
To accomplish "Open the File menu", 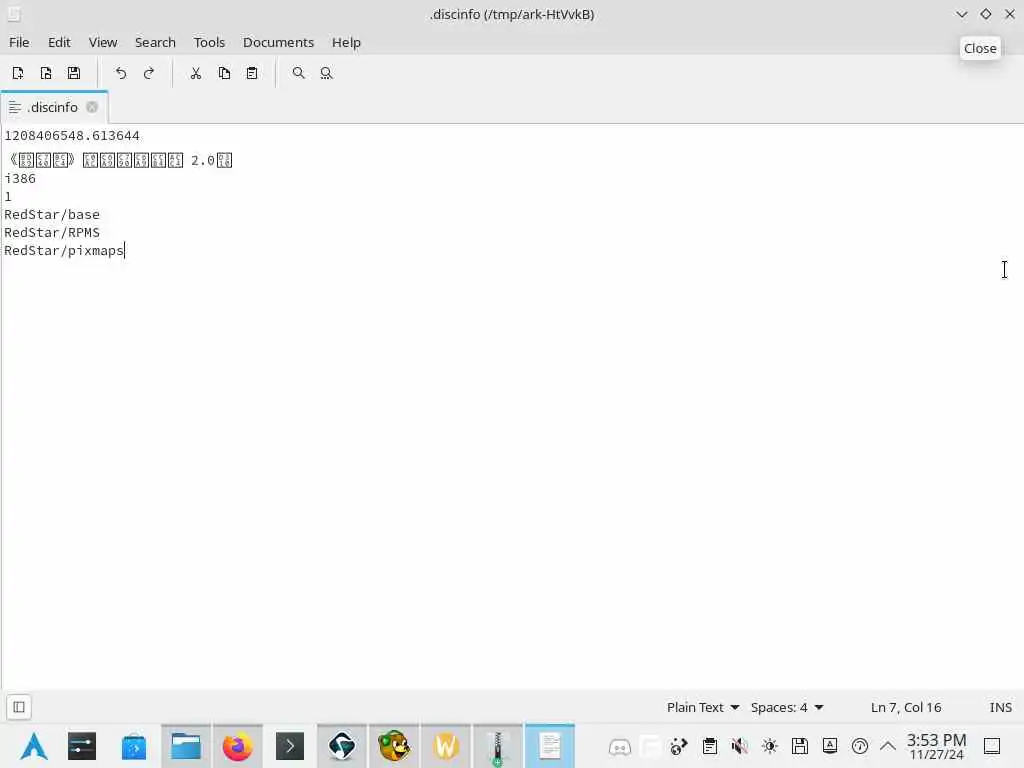I will [x=19, y=42].
